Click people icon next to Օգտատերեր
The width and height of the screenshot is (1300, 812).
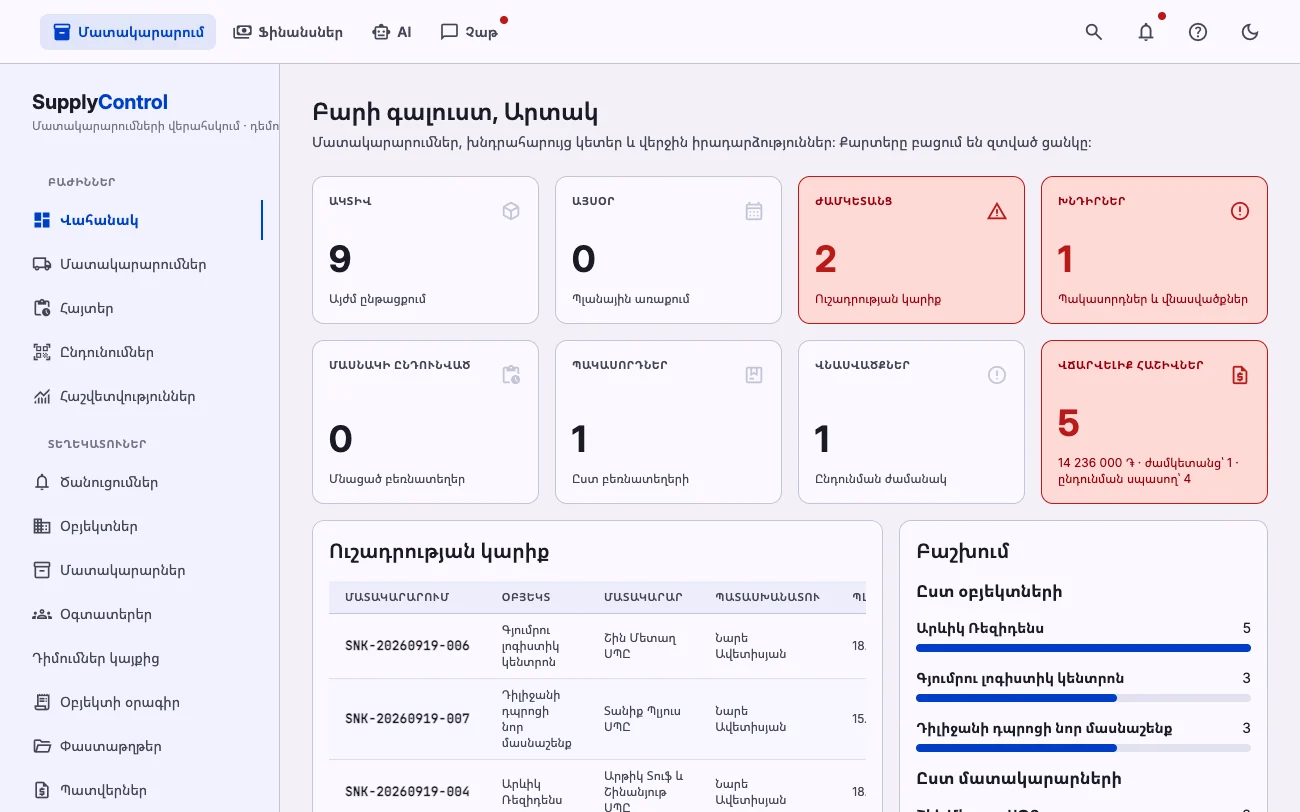point(42,614)
